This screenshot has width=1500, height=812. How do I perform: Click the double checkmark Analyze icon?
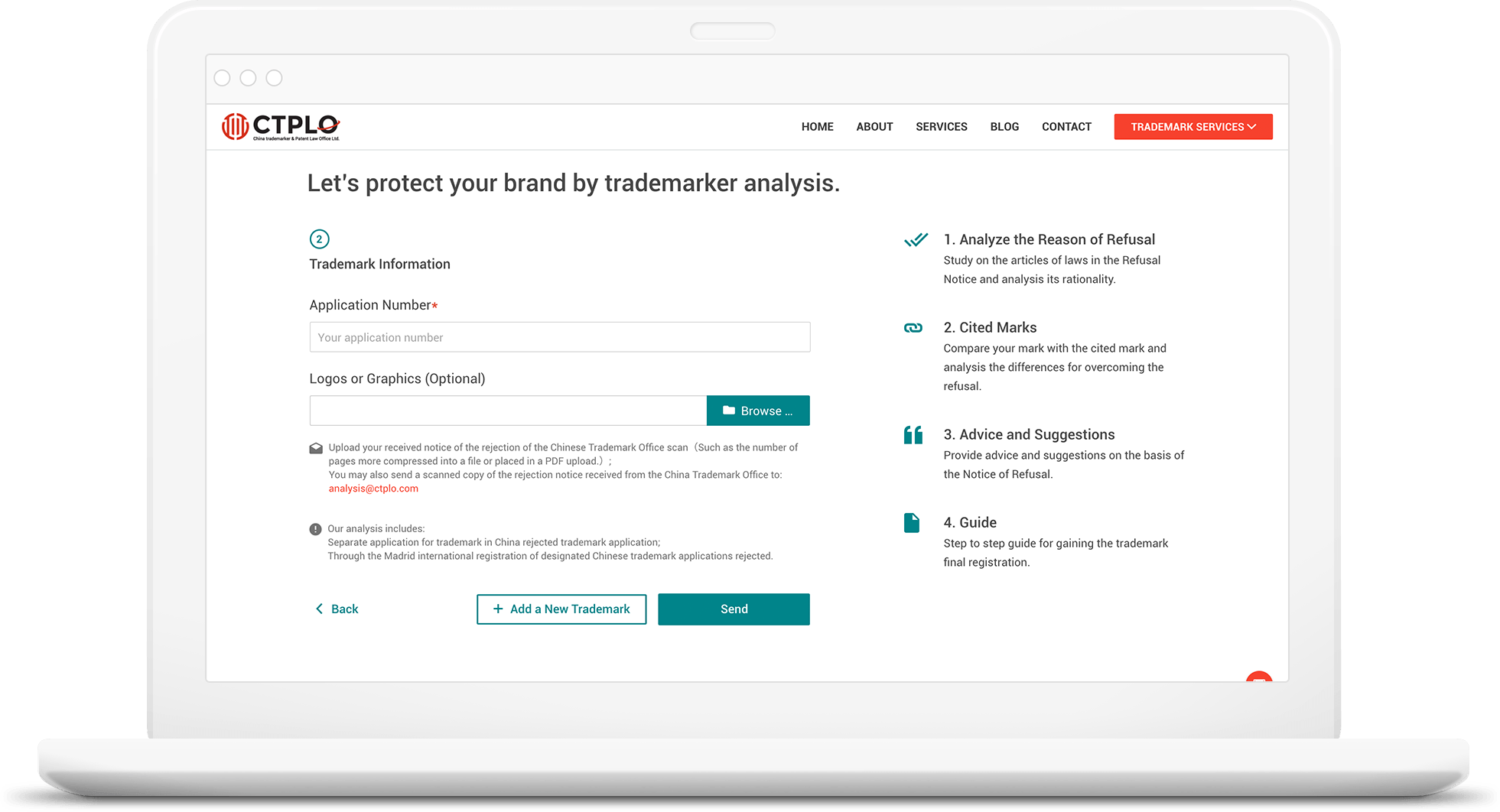(x=915, y=240)
